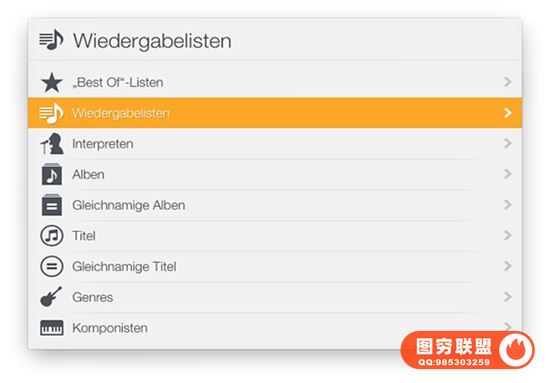Click the equals album icon for Gleichnamige Alben
Viewport: 550px width, 383px height.
click(x=52, y=205)
